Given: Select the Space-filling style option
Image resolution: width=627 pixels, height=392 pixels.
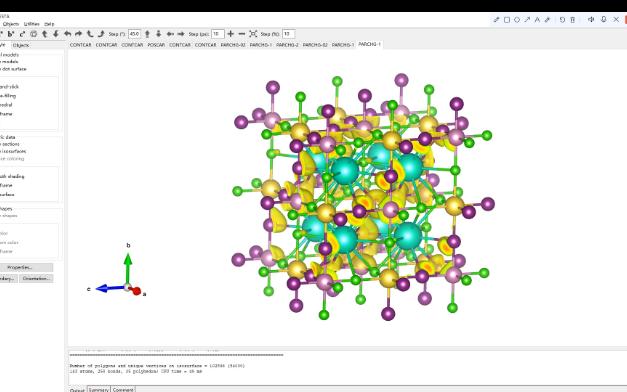Looking at the screenshot, I should [8, 96].
